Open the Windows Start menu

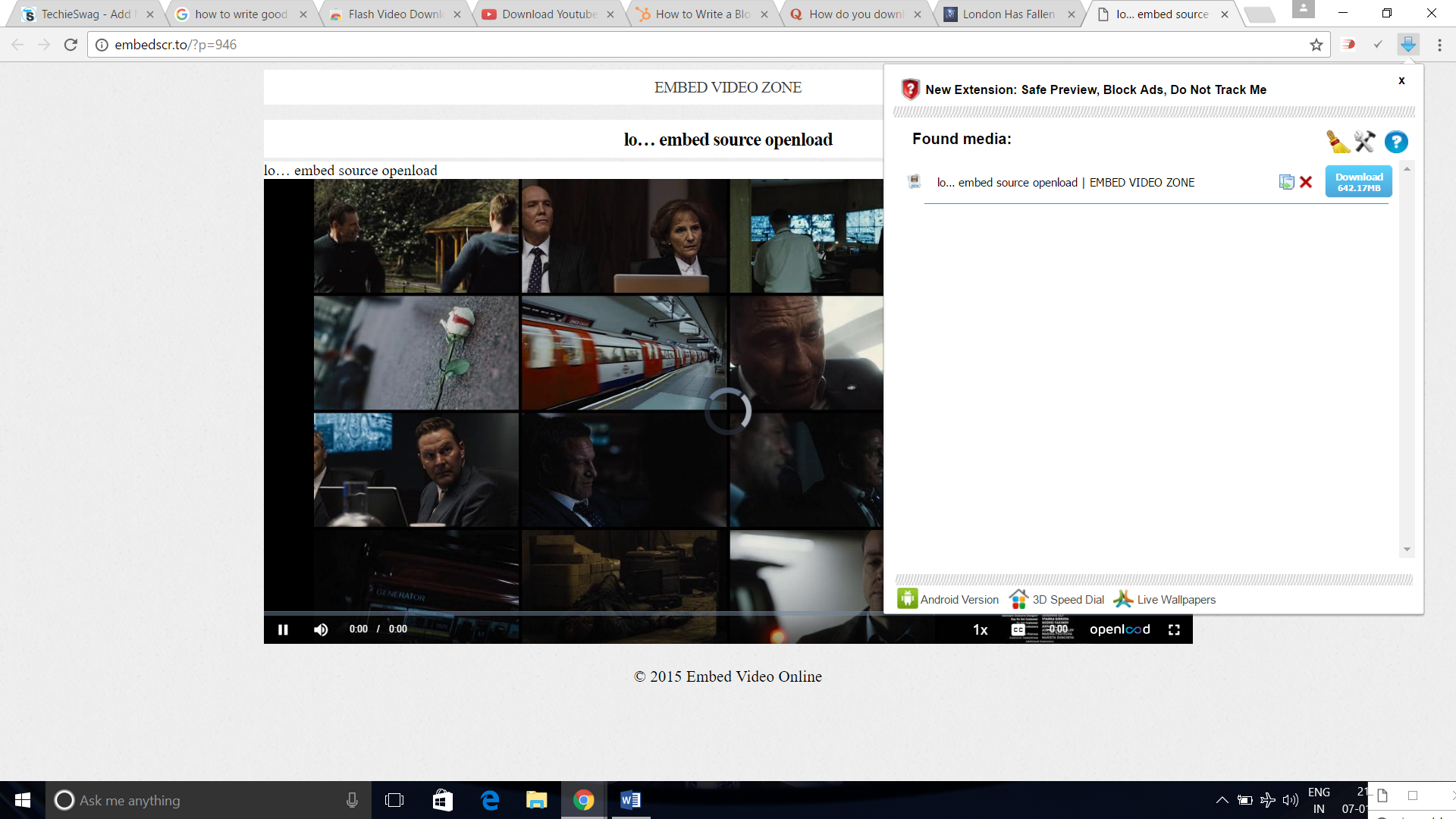click(x=23, y=800)
